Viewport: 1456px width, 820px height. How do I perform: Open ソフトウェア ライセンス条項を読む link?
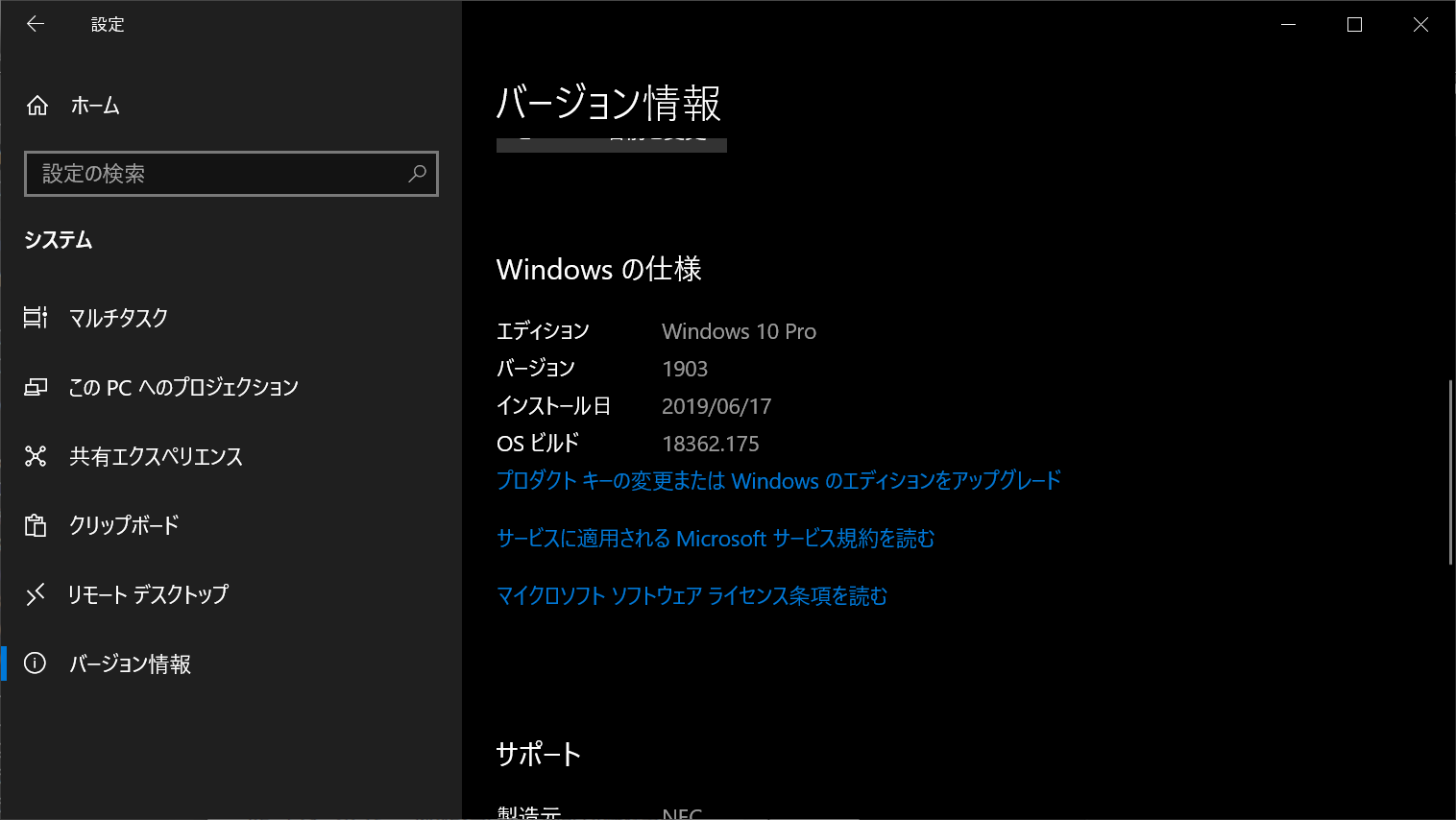pos(692,596)
